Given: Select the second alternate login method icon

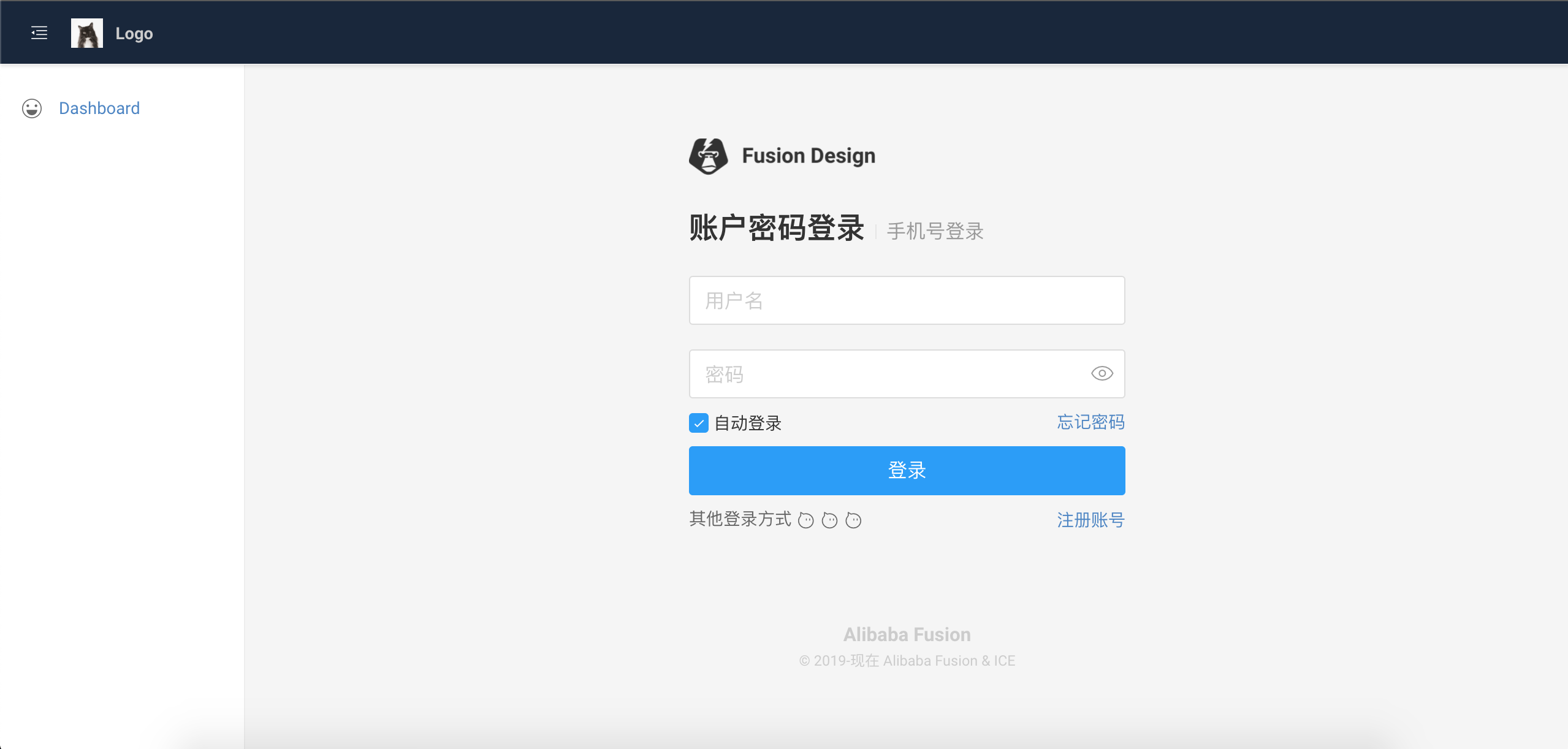Looking at the screenshot, I should pyautogui.click(x=830, y=520).
